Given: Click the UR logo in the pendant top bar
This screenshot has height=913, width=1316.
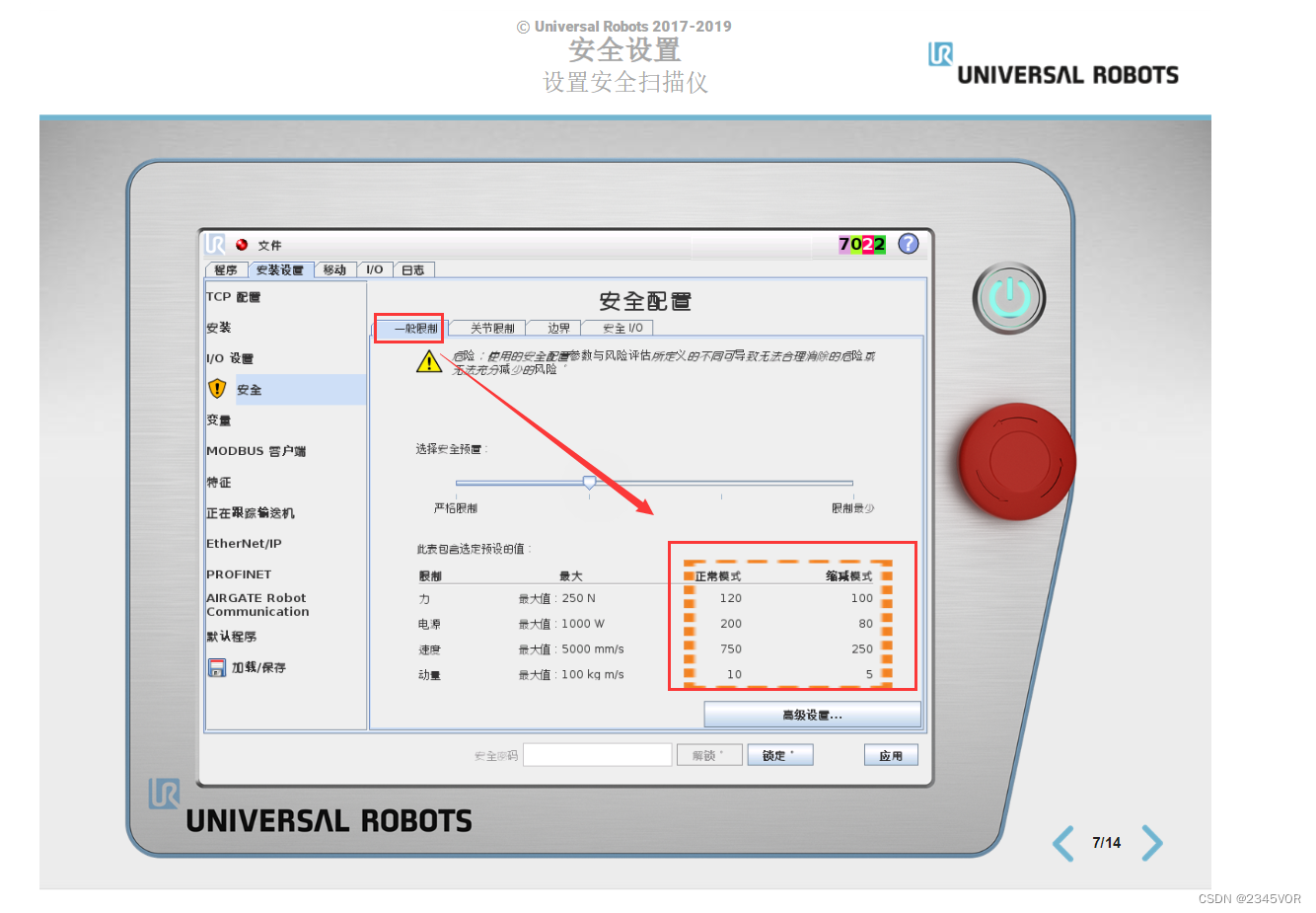Looking at the screenshot, I should 216,244.
